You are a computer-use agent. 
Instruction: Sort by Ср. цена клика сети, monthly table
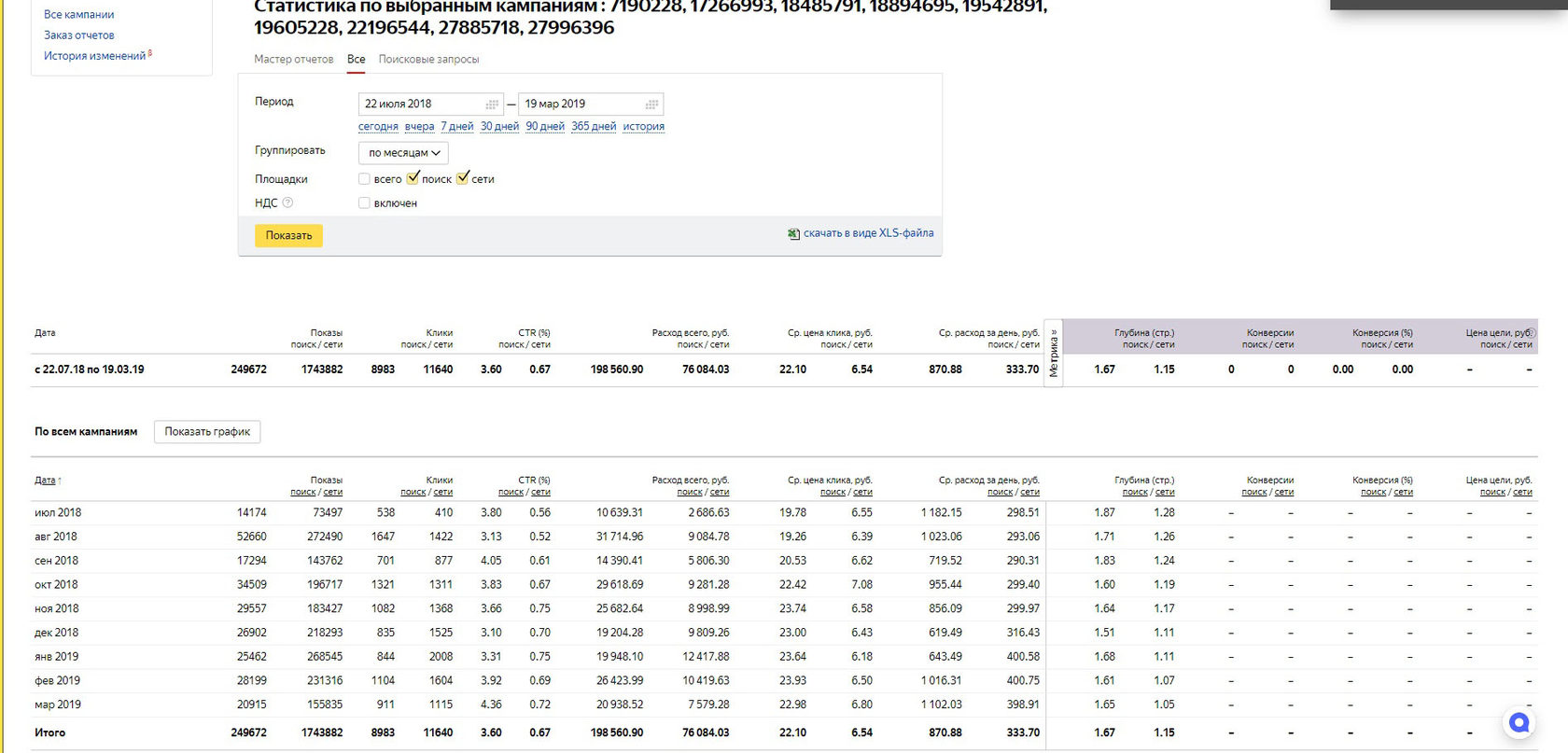point(863,493)
